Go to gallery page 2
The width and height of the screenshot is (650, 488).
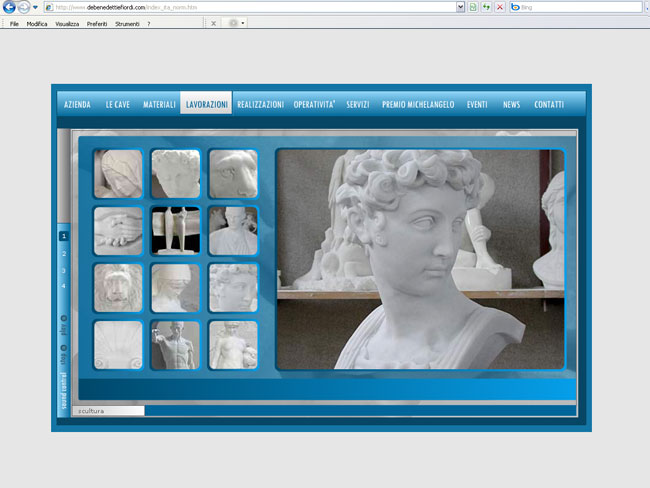coord(64,253)
